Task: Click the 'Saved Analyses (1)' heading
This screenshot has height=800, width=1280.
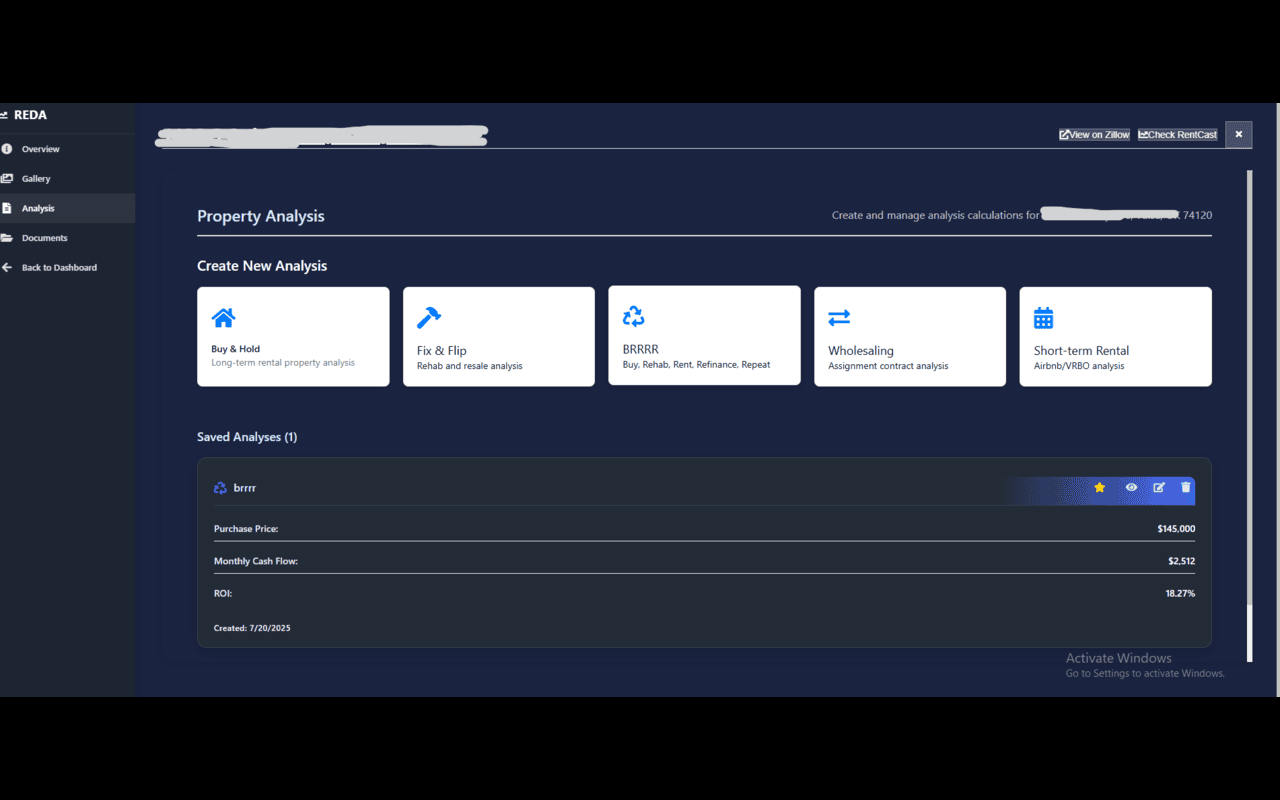Action: (x=247, y=437)
